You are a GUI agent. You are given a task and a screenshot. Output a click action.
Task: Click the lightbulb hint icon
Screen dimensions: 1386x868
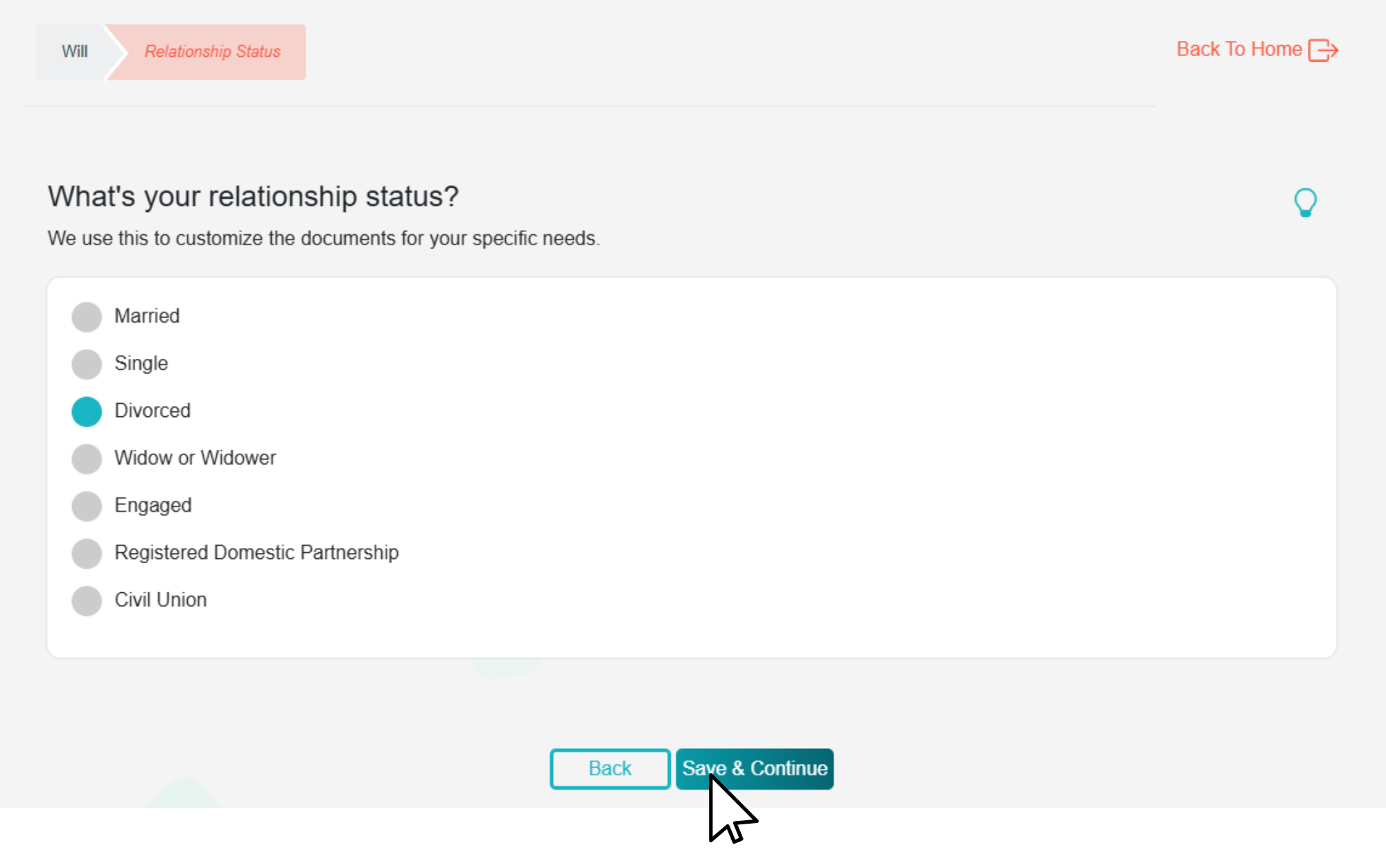1305,203
